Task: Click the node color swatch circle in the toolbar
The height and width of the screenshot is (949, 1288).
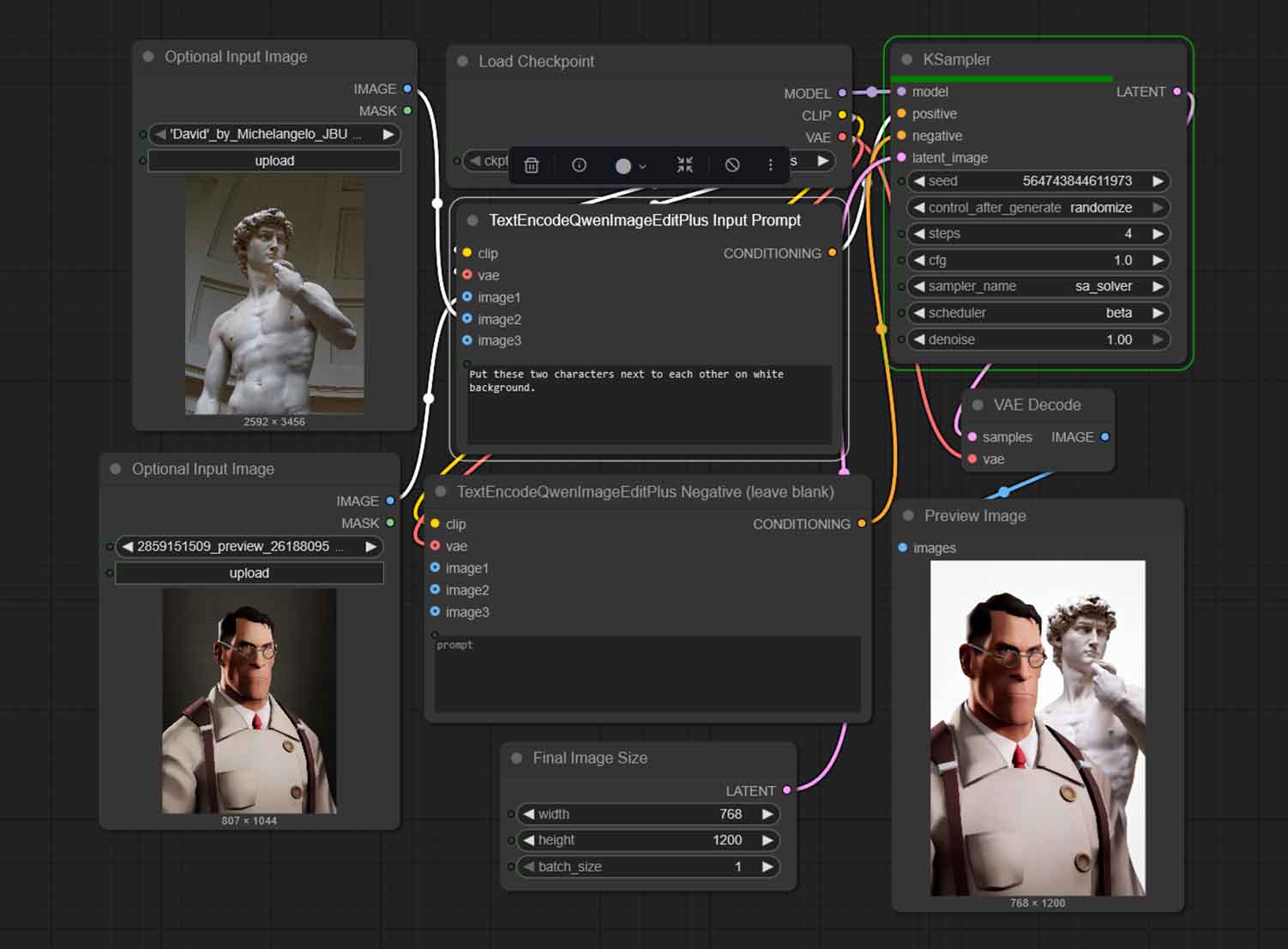Action: tap(623, 165)
